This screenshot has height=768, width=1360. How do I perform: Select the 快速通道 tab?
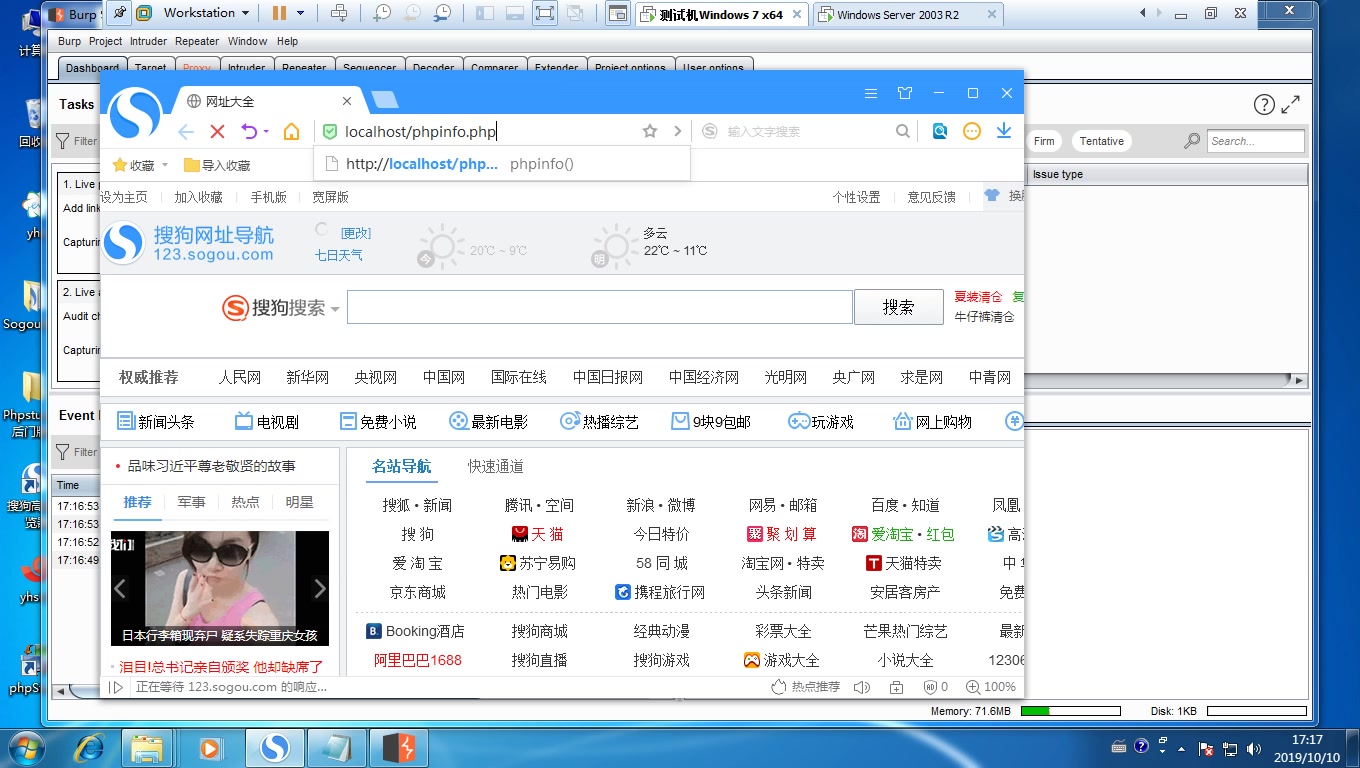[495, 466]
